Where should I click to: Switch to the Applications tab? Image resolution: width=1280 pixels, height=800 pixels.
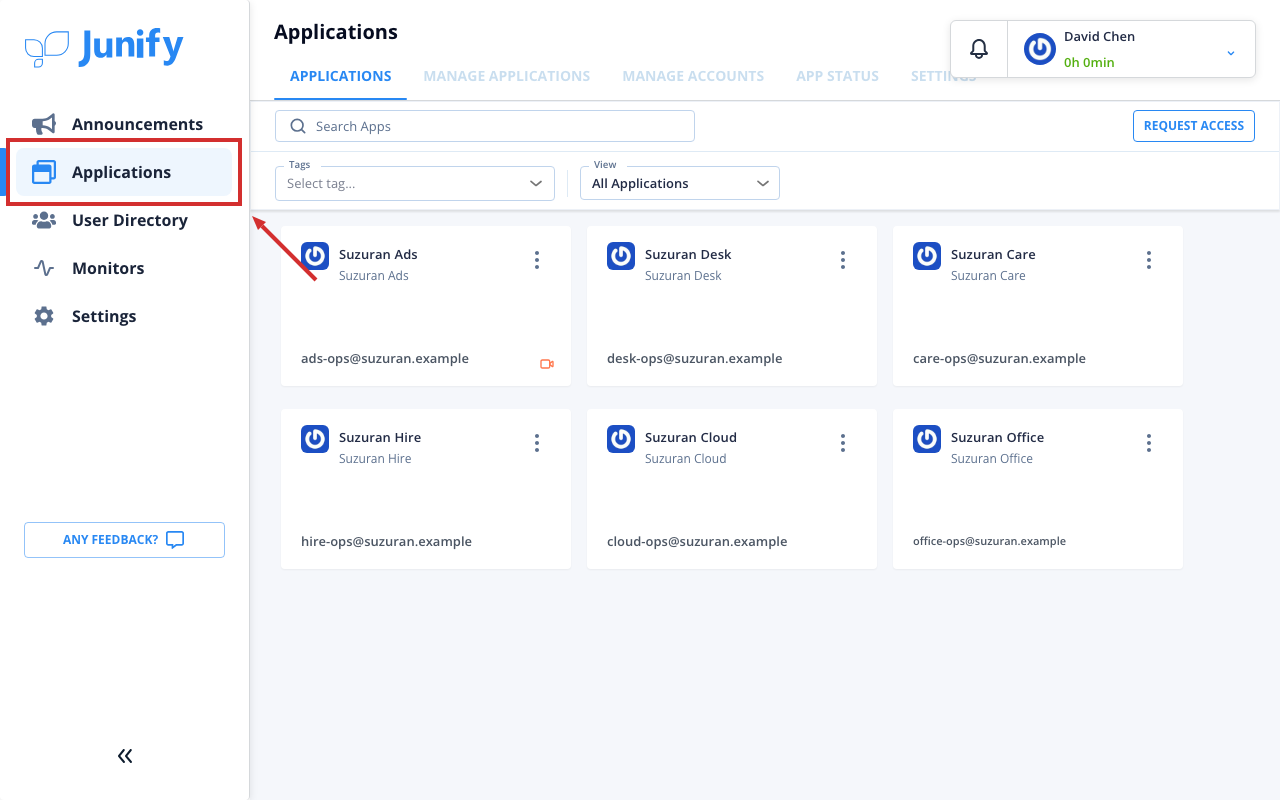click(x=340, y=76)
